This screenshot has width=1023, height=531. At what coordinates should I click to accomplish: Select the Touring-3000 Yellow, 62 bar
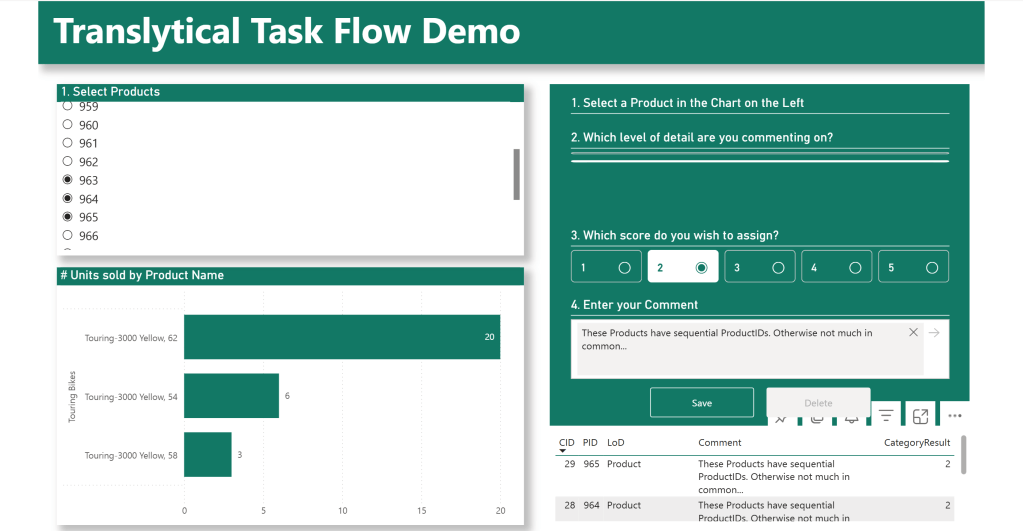341,337
